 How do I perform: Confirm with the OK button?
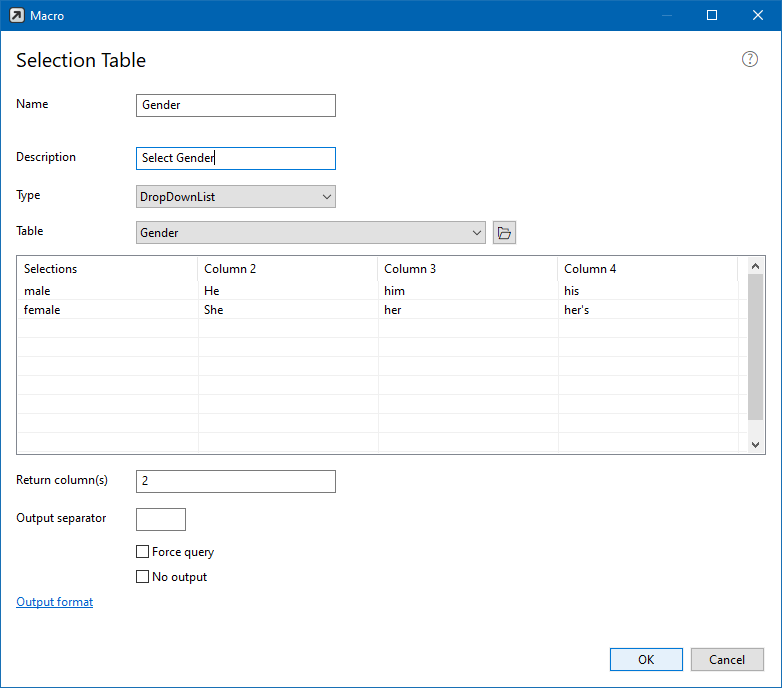pos(646,660)
